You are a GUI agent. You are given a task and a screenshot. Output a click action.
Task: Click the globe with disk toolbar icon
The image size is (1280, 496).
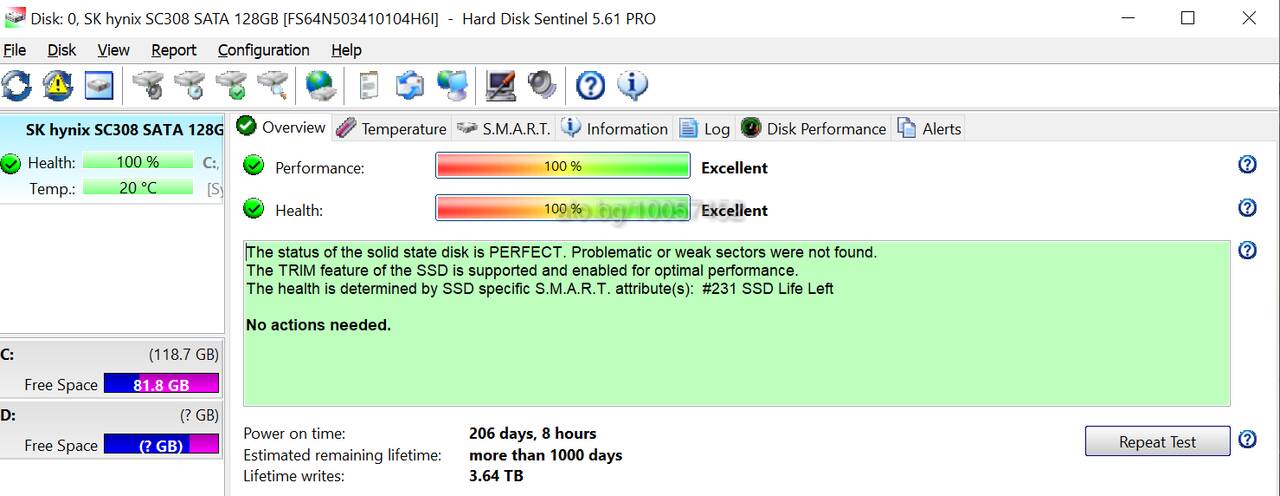click(321, 86)
